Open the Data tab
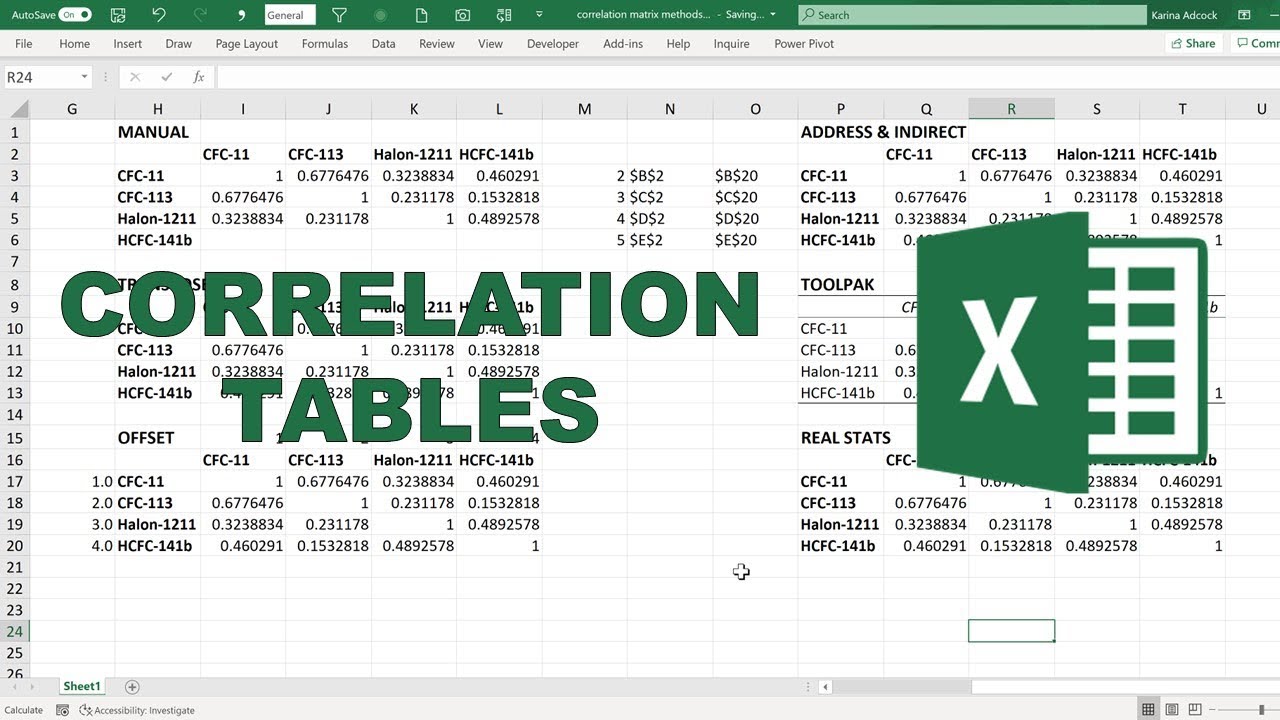 (383, 44)
